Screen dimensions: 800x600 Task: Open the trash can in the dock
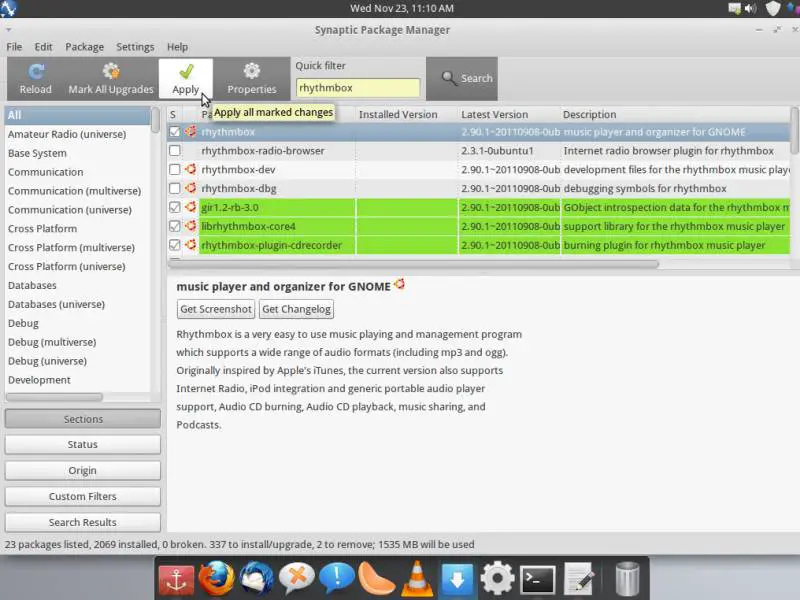click(x=628, y=578)
